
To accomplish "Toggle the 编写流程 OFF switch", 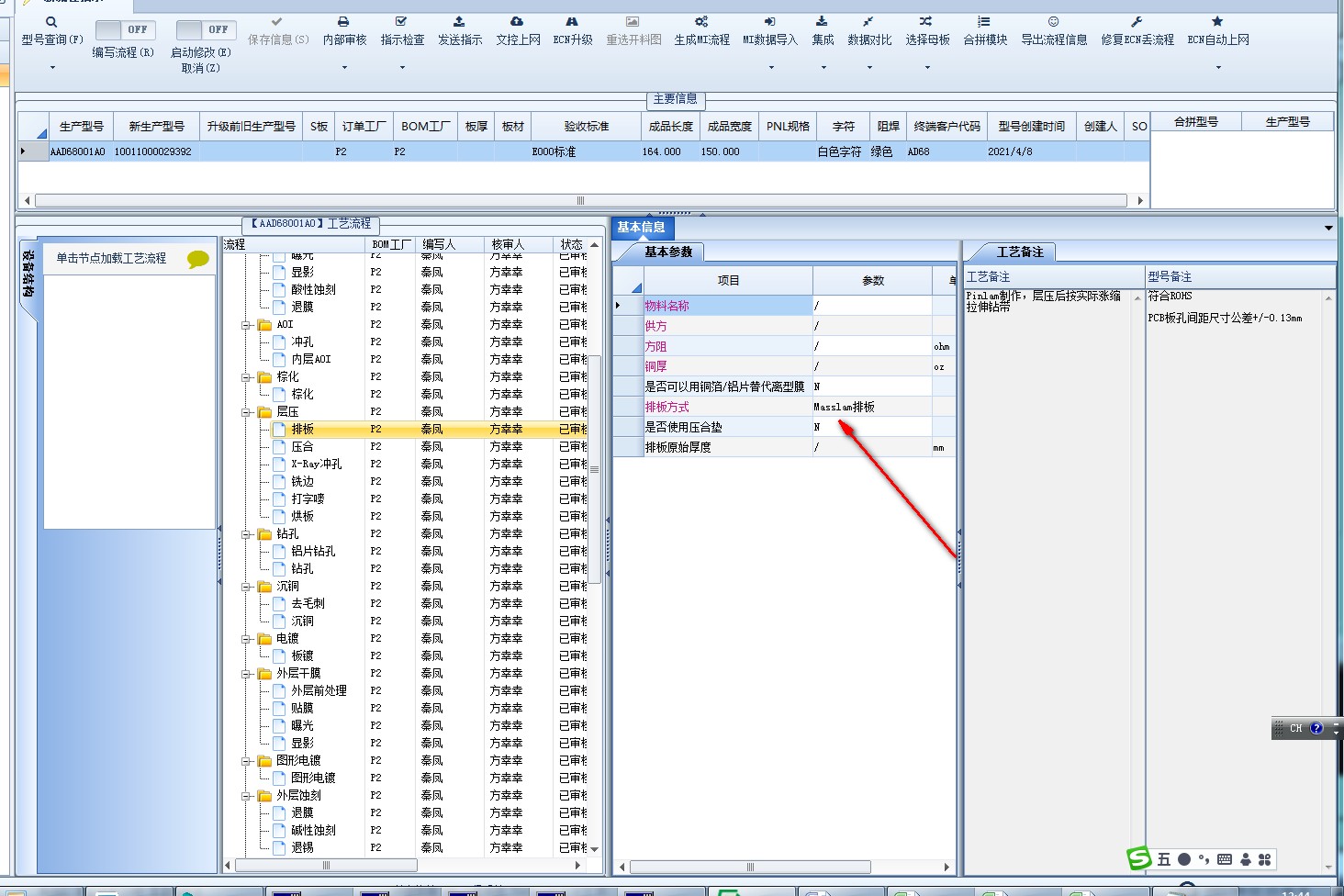I will pos(126,30).
